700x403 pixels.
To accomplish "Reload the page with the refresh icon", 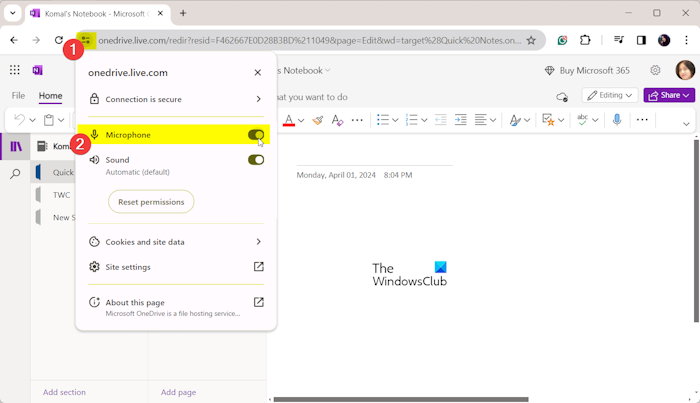I will coord(58,40).
